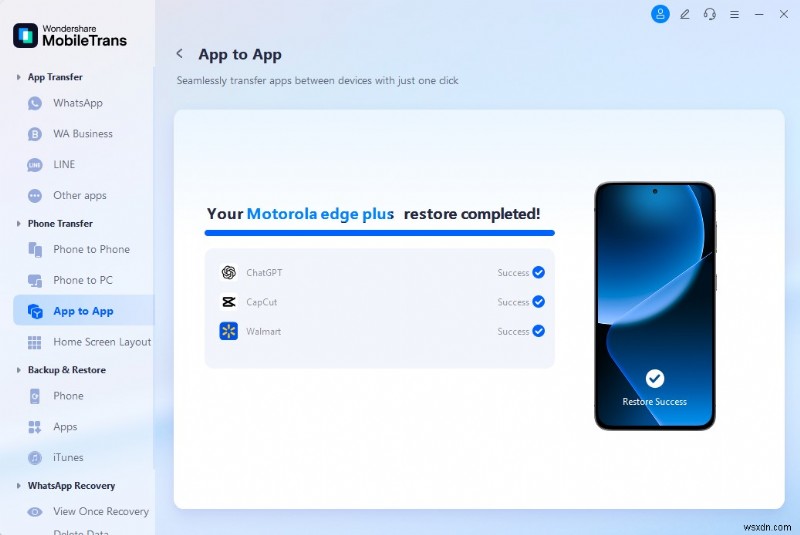
Task: Select the WA Business icon
Action: coord(35,134)
